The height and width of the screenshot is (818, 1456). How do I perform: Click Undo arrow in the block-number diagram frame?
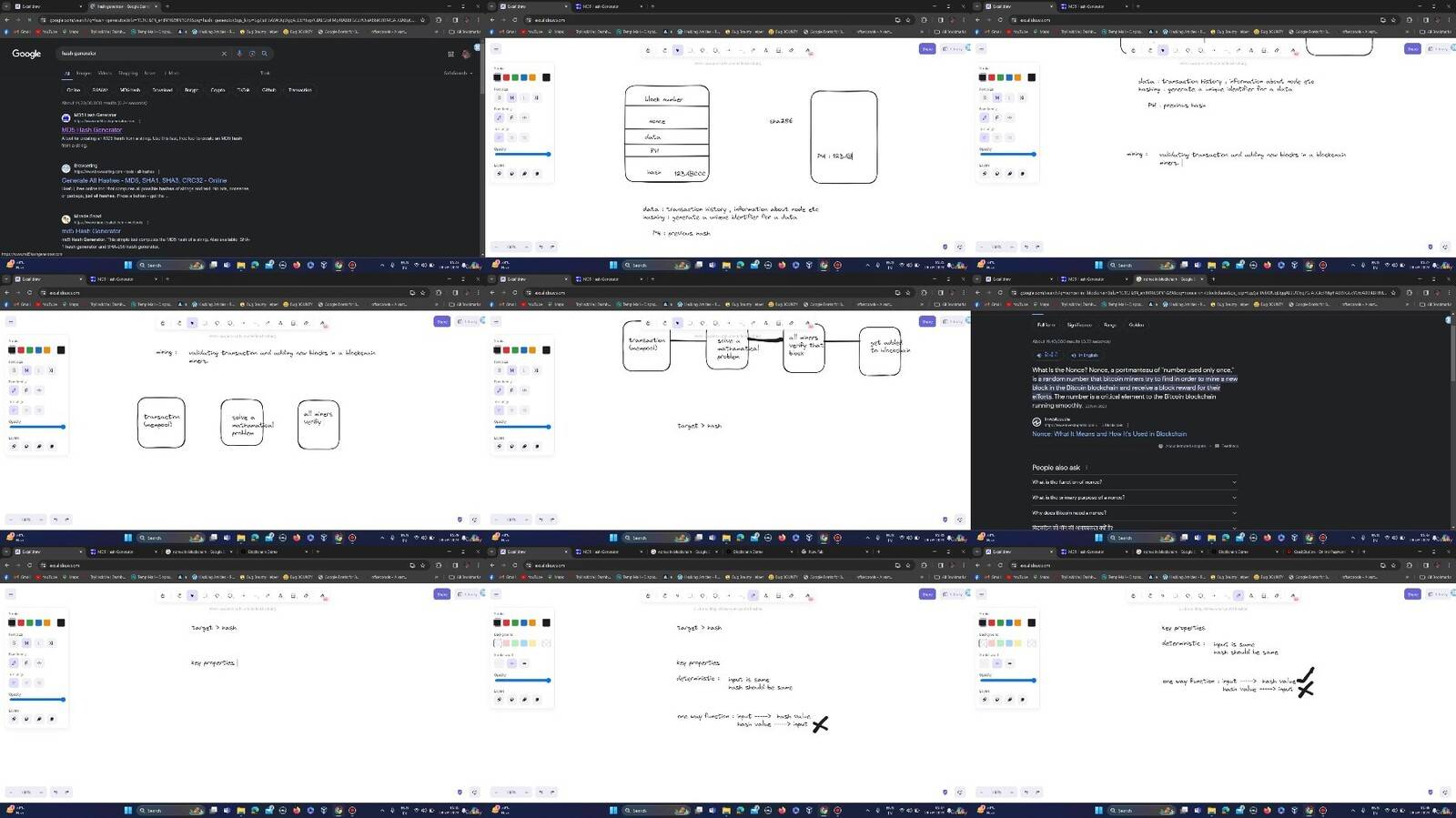(541, 247)
